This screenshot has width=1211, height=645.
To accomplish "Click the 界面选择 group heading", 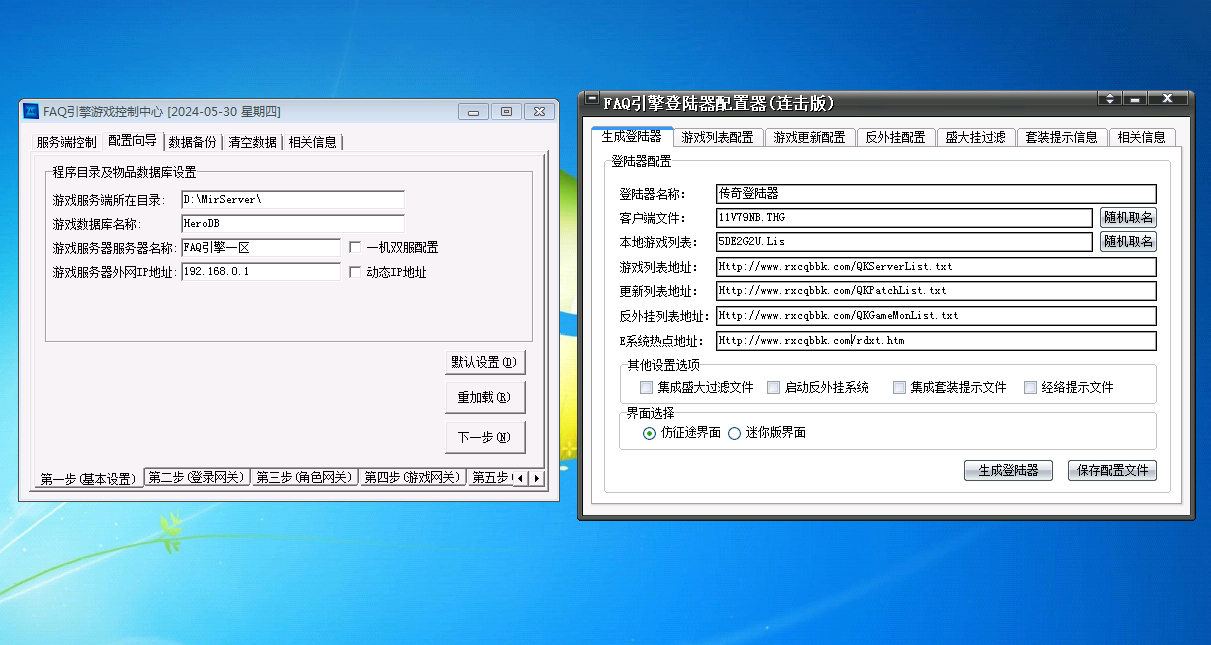I will point(651,413).
